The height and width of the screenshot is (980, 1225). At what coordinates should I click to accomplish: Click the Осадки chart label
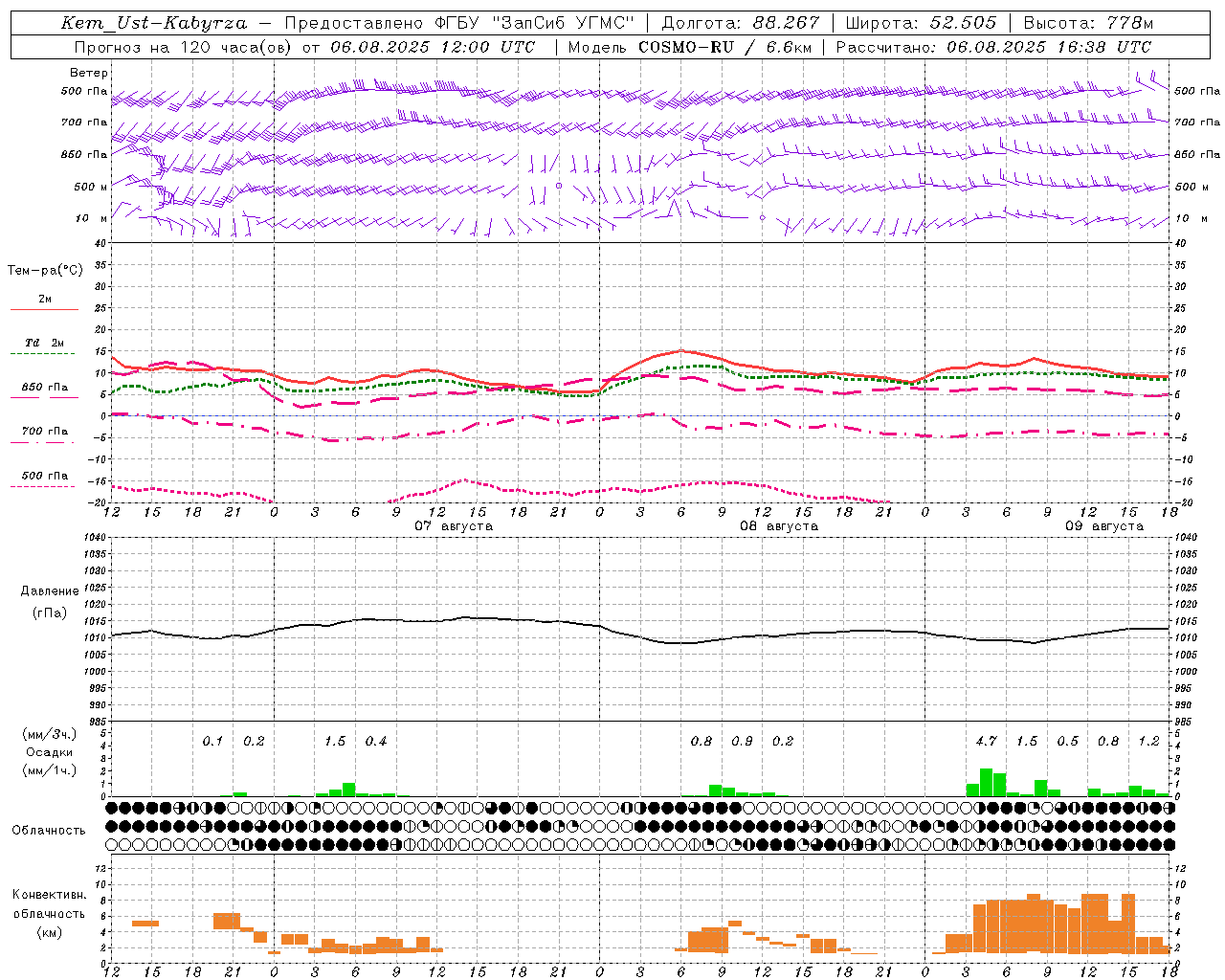click(x=50, y=752)
